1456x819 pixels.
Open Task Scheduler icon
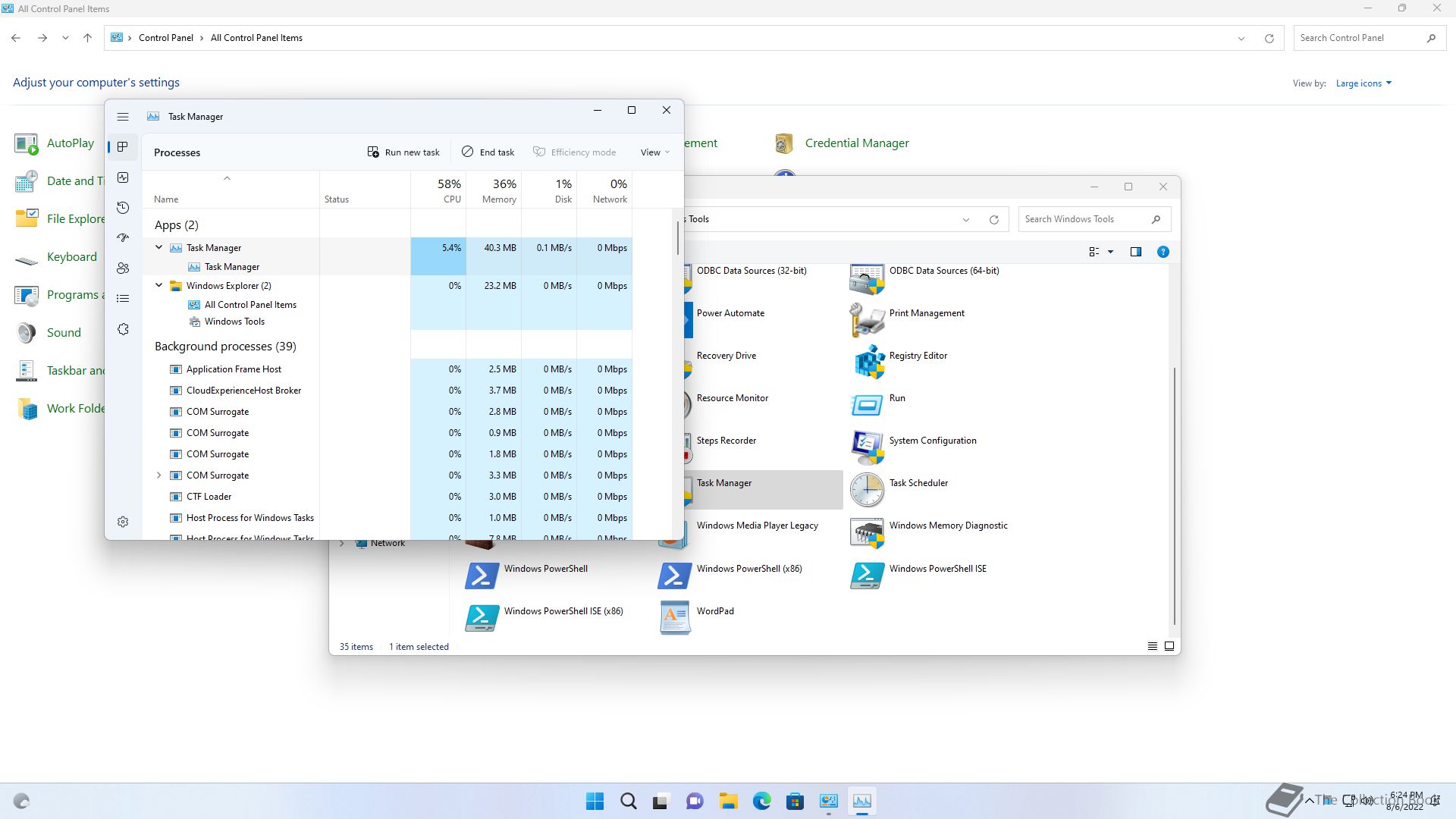(x=868, y=489)
